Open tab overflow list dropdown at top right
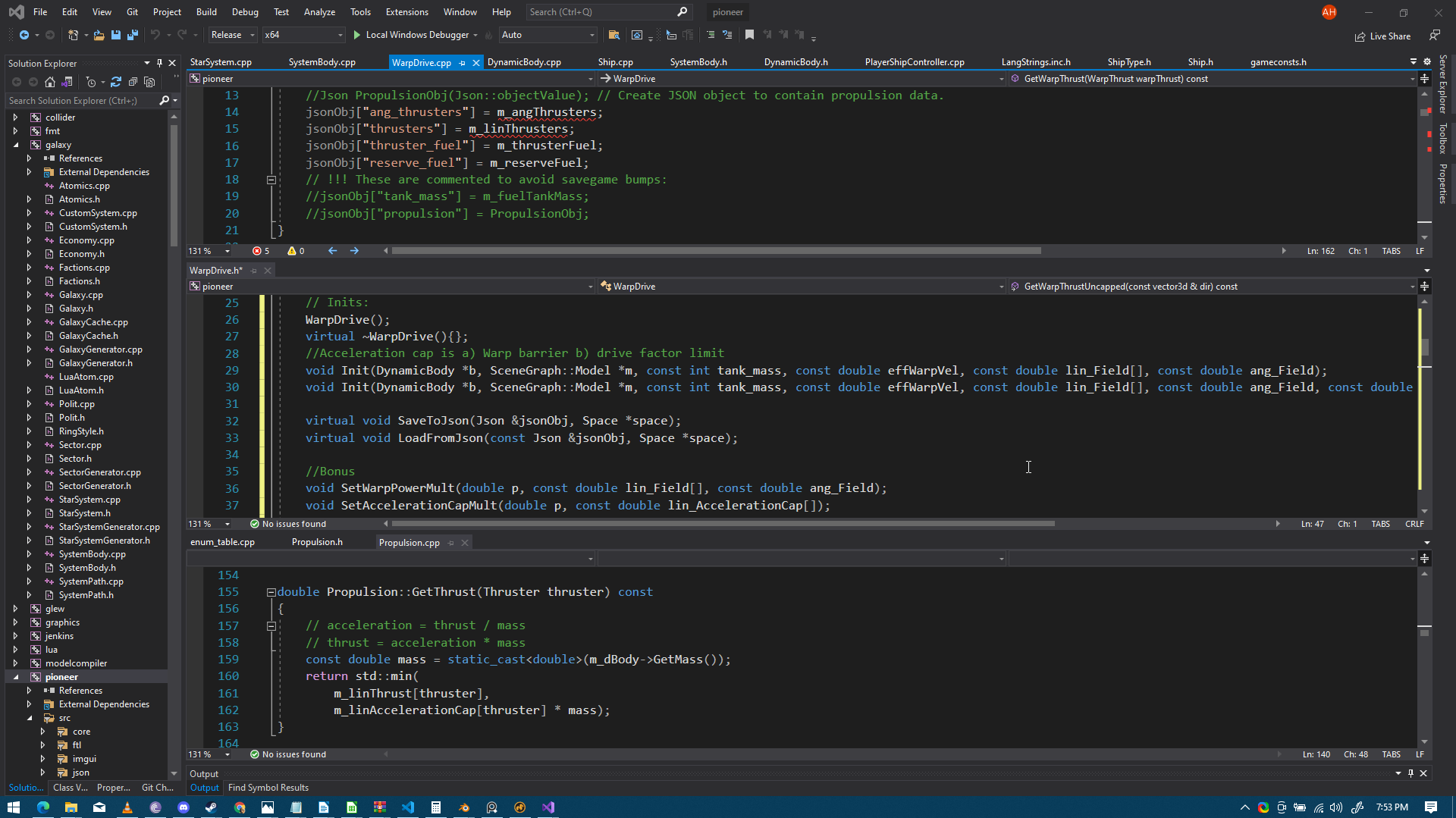1456x818 pixels. (x=1413, y=61)
